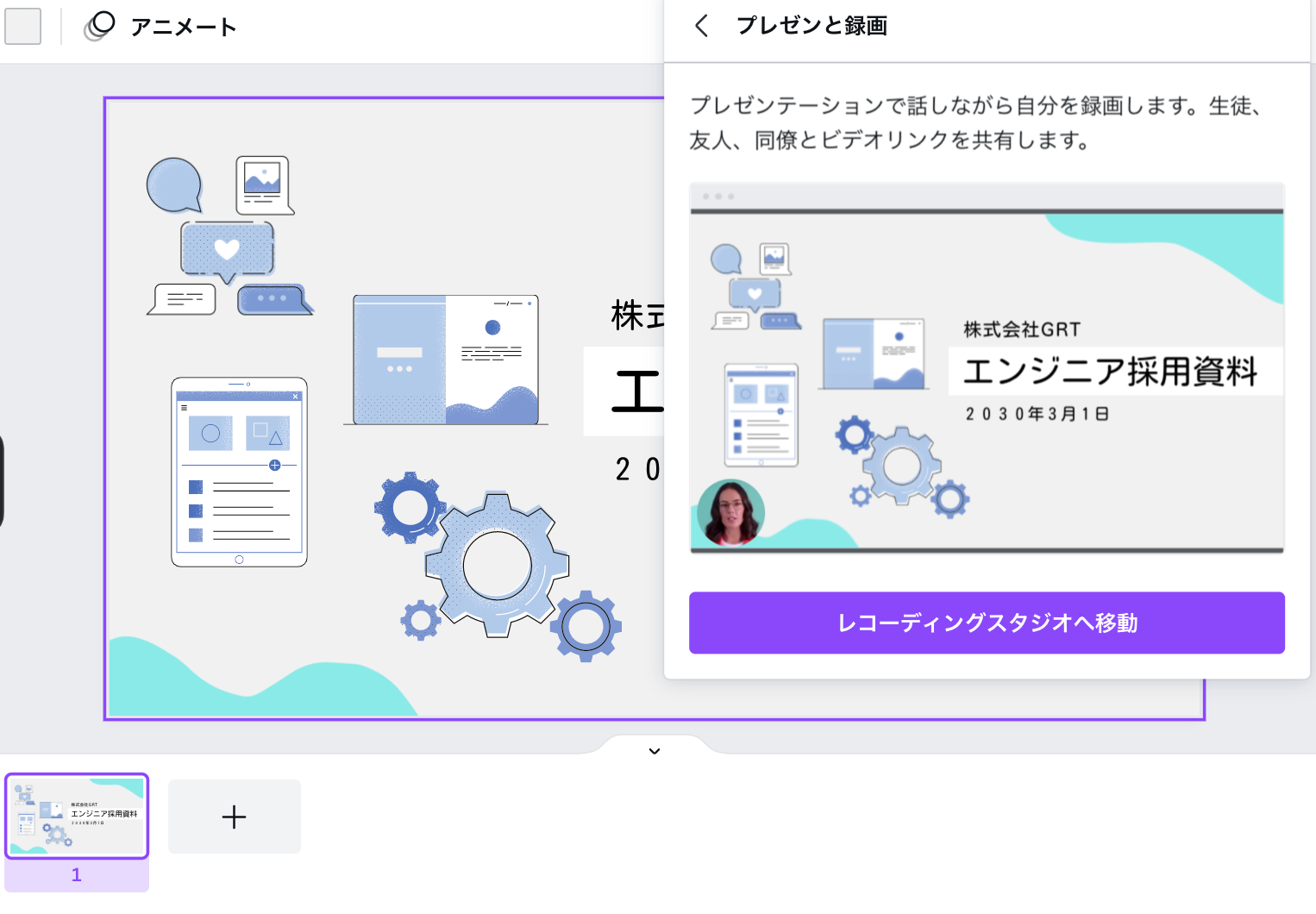This screenshot has width=1316, height=914.
Task: Collapse the page strip with the chevron
Action: pos(655,750)
